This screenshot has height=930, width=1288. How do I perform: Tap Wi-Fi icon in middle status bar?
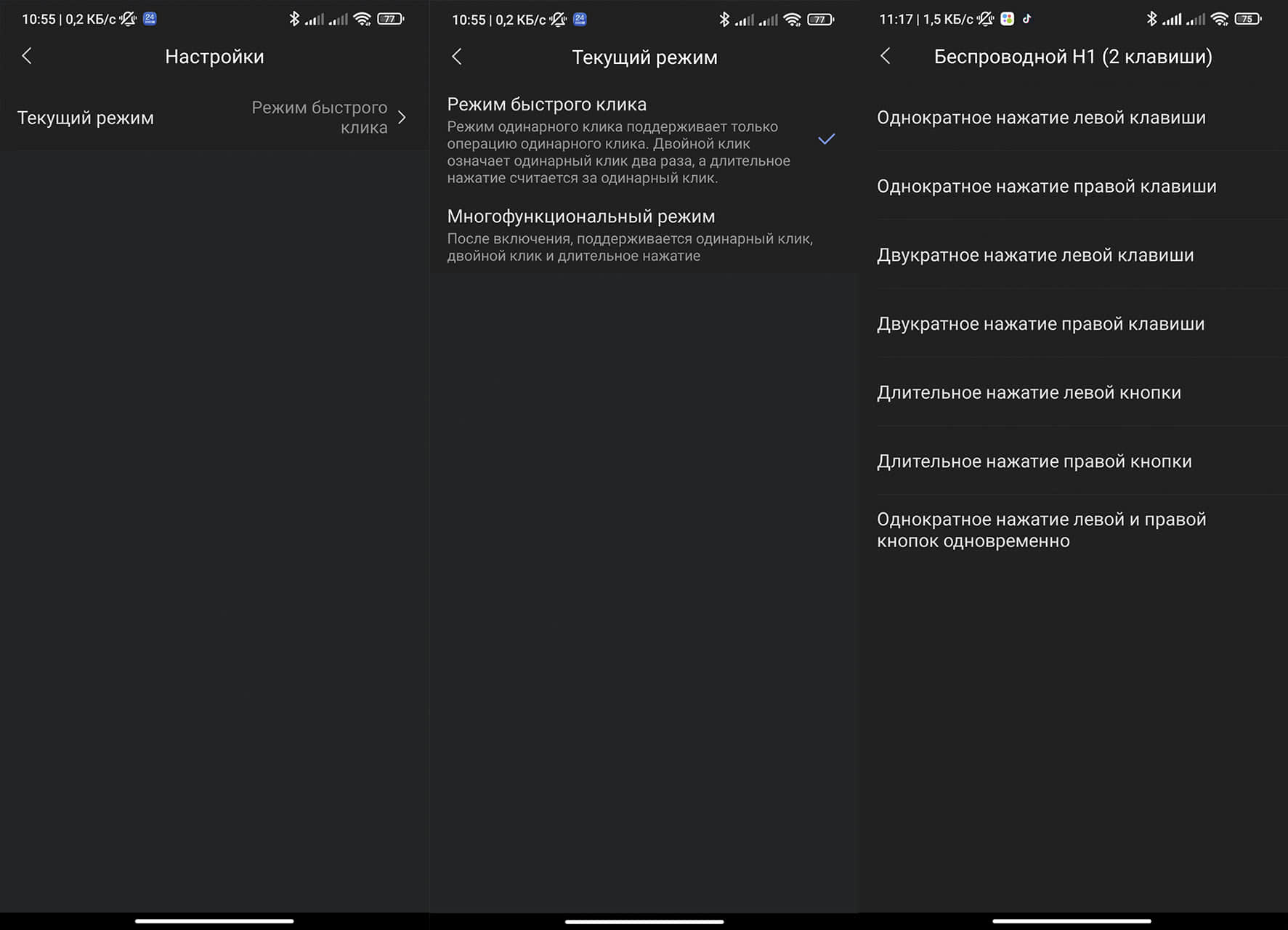(x=792, y=20)
